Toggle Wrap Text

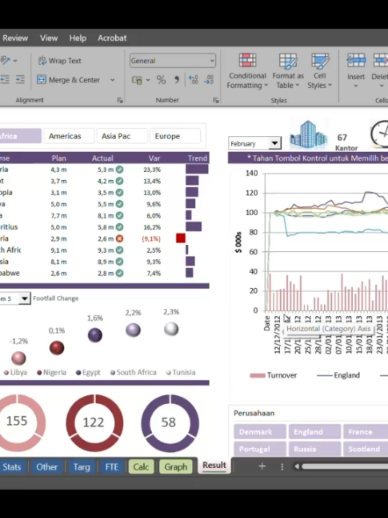(60, 61)
